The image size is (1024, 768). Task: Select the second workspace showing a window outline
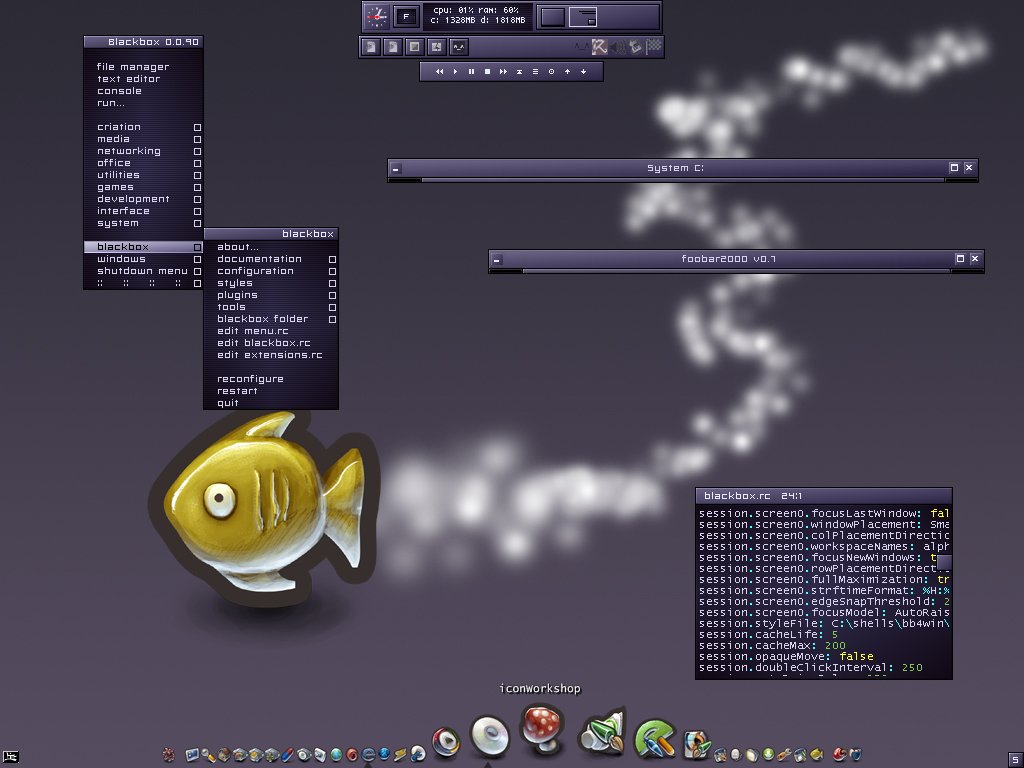click(x=583, y=17)
